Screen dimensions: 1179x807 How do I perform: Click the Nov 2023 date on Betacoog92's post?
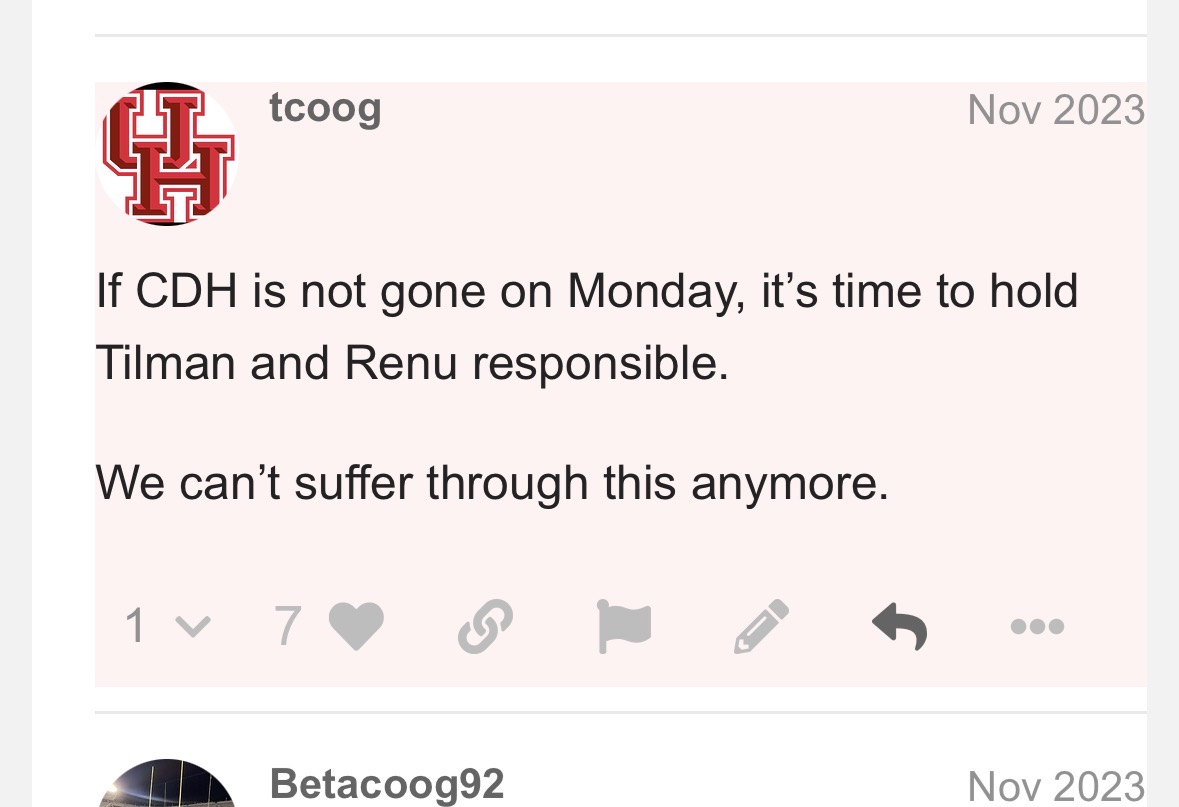click(x=1055, y=786)
